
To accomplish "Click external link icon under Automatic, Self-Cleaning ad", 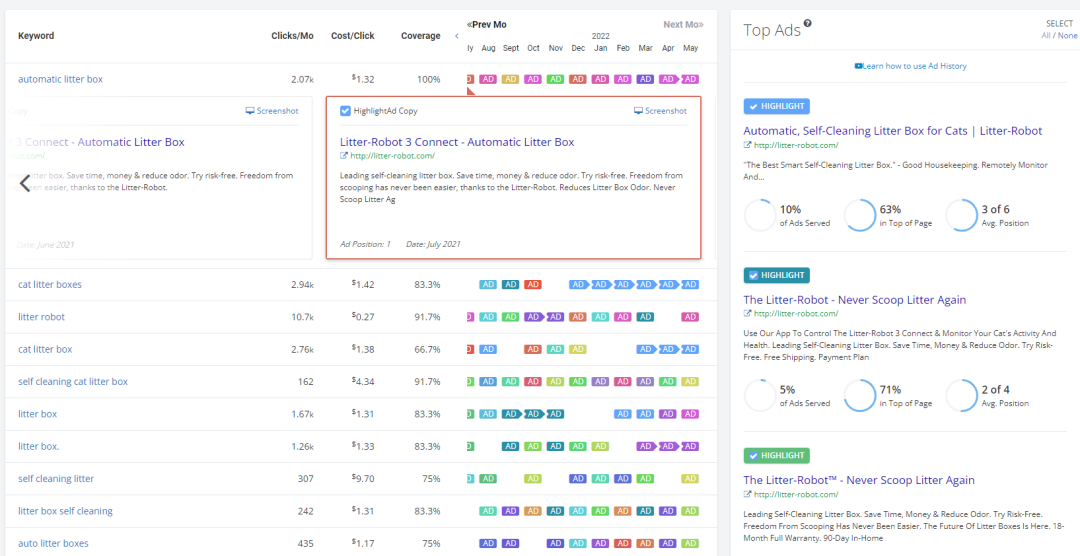I will click(x=748, y=146).
